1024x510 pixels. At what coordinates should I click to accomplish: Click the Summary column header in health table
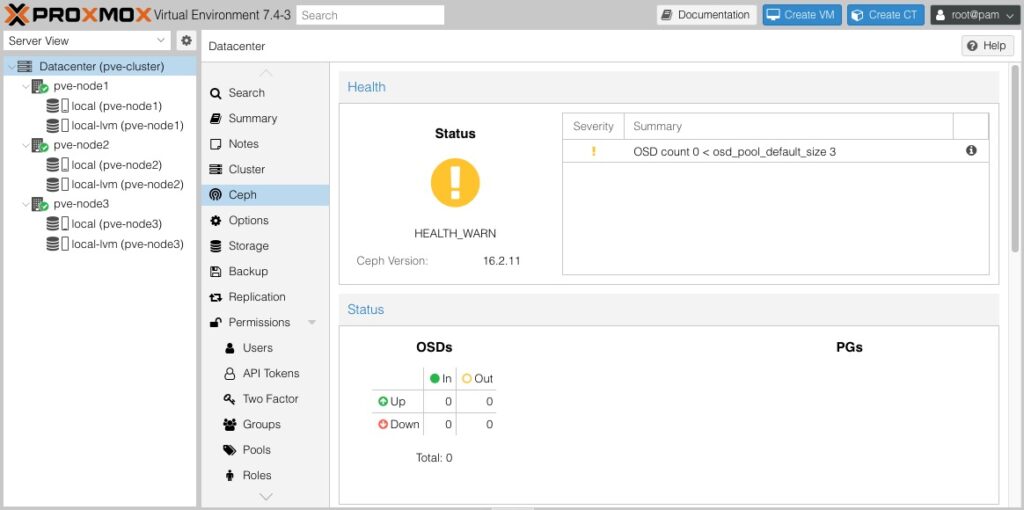click(788, 126)
